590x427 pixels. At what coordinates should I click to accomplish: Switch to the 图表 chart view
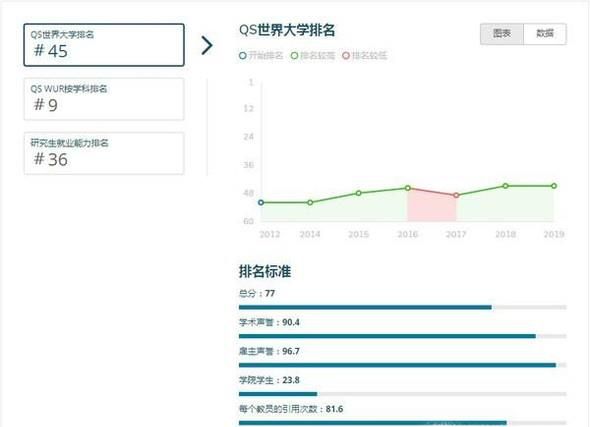tap(502, 34)
